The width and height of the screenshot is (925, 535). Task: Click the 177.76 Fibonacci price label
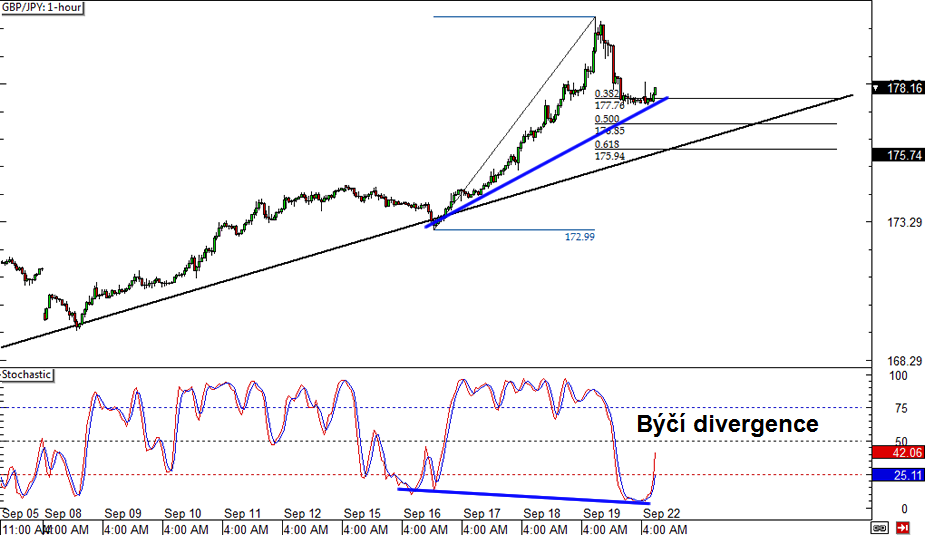[609, 106]
